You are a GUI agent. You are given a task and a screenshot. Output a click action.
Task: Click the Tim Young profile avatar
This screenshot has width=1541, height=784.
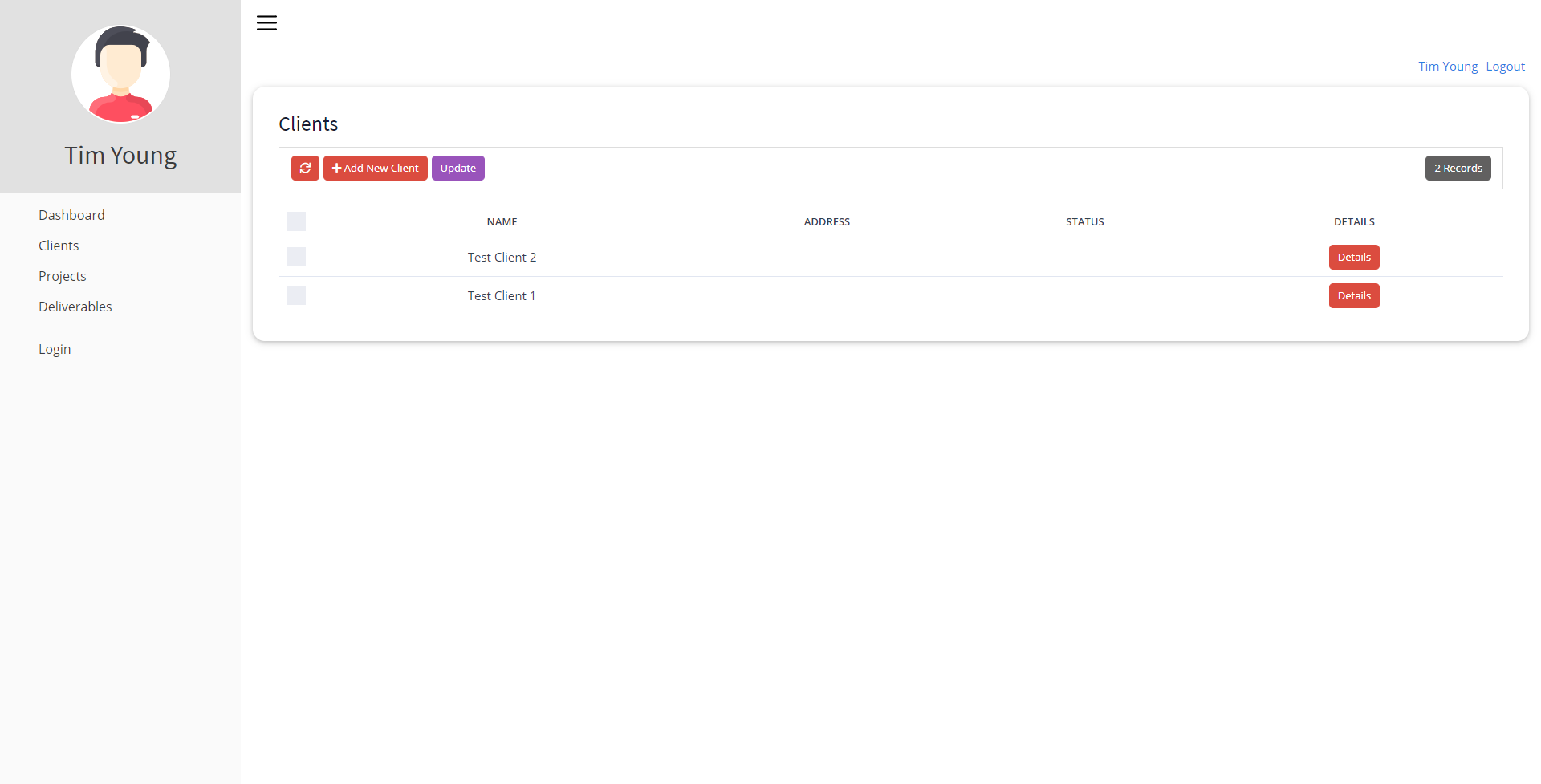(120, 74)
